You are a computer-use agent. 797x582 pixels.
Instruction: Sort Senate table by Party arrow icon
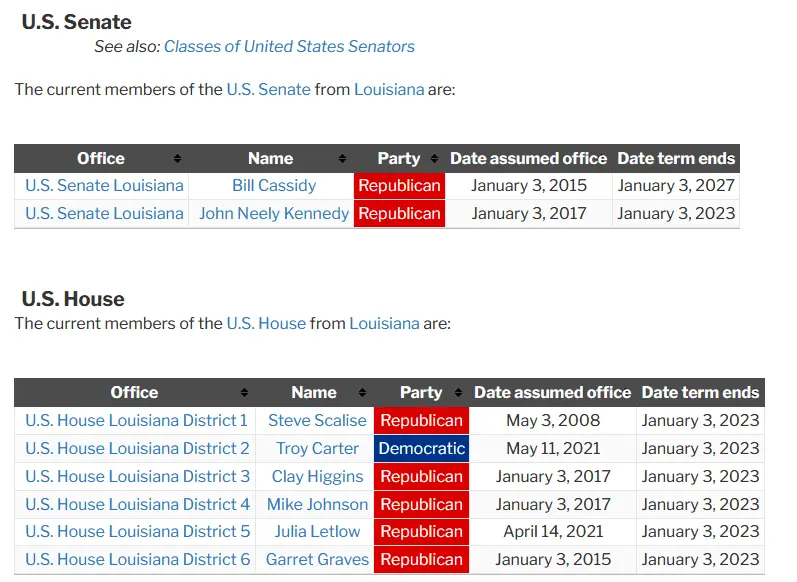click(434, 159)
